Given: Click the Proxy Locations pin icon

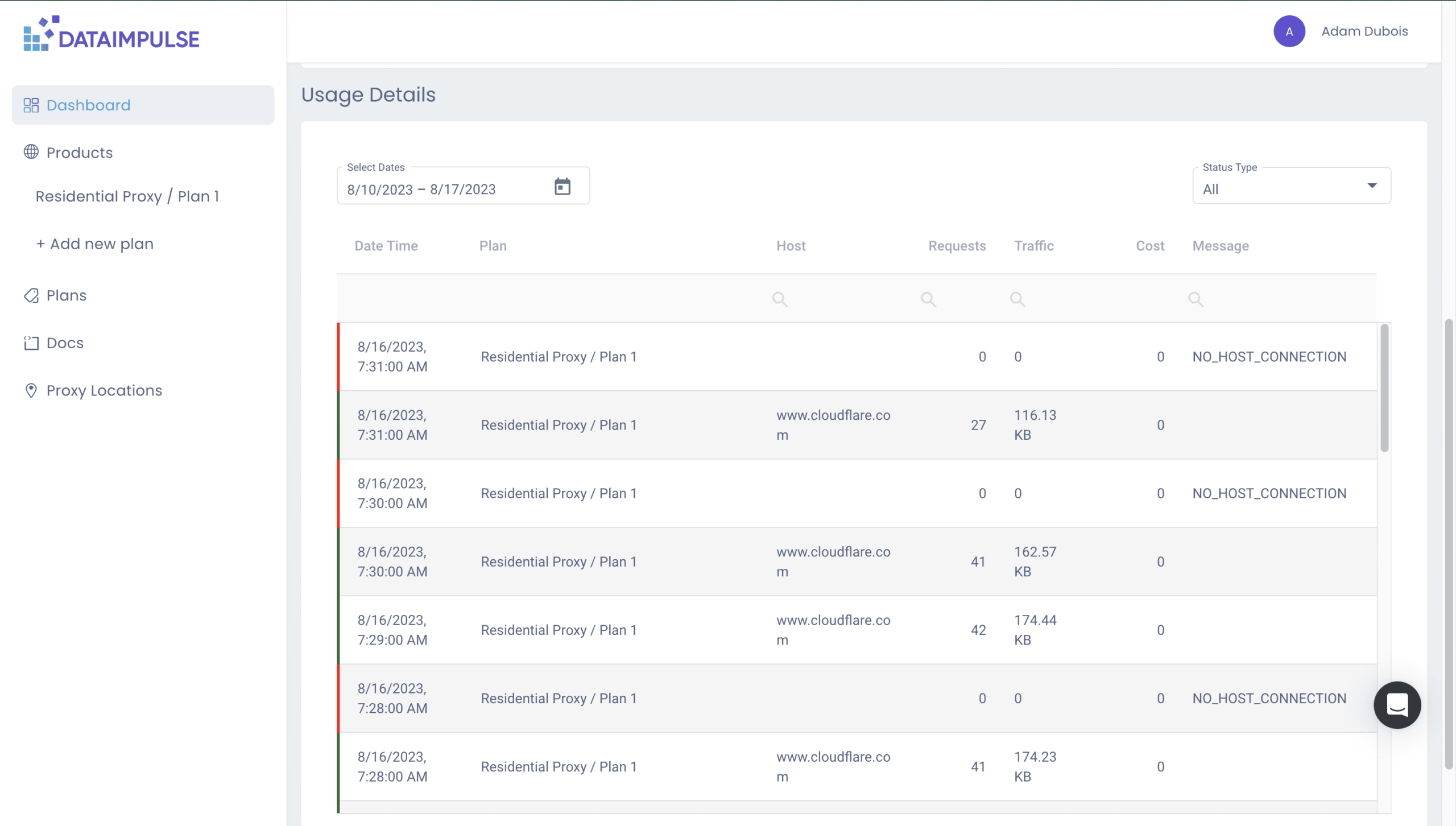Looking at the screenshot, I should click(31, 390).
